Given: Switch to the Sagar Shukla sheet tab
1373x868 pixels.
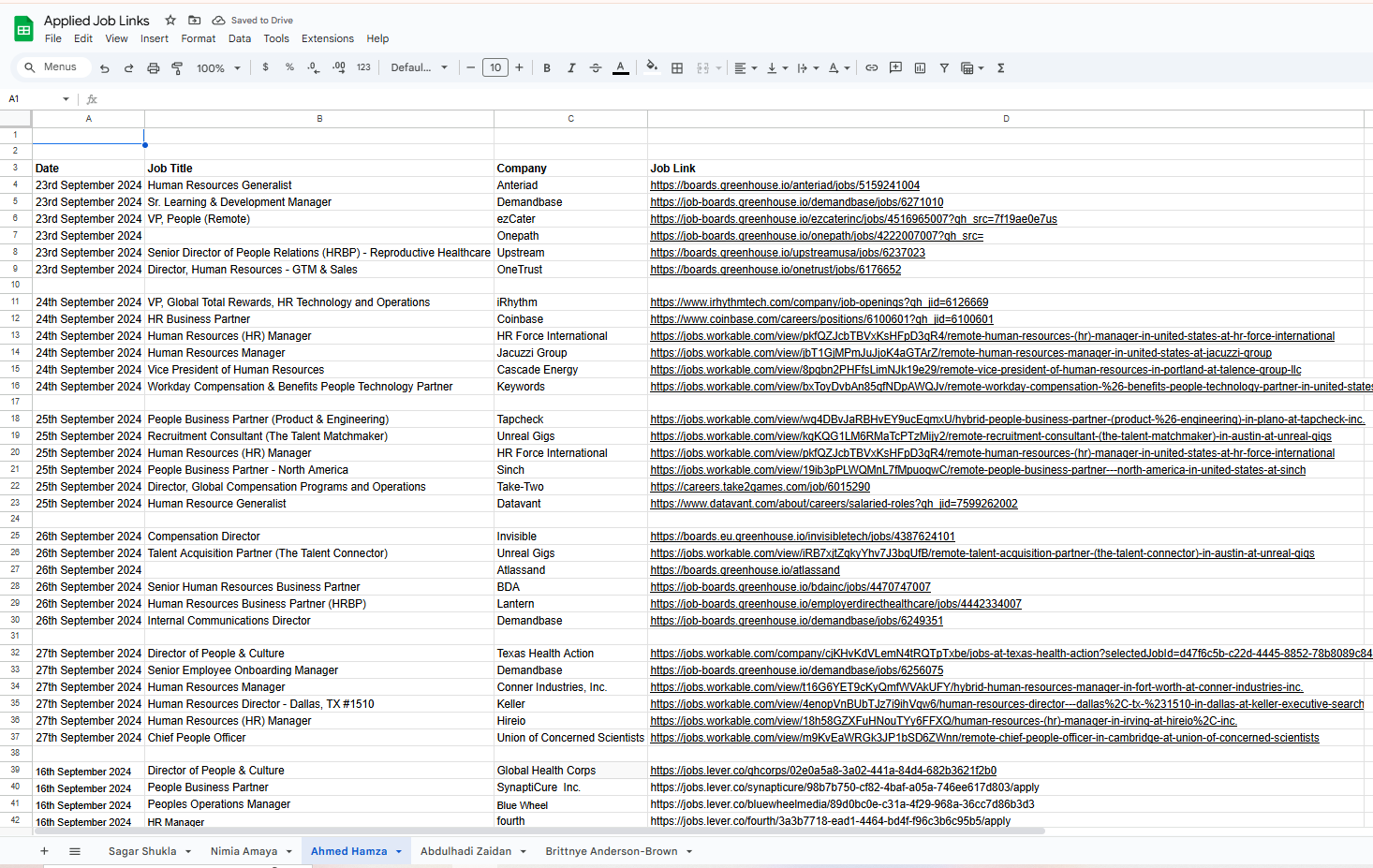Looking at the screenshot, I should (142, 851).
